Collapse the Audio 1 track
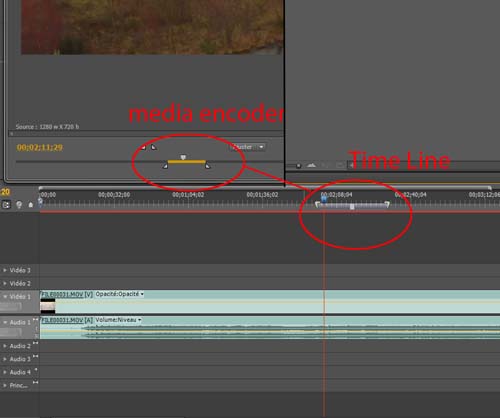Screen dimensions: 500x418 (x=5, y=322)
